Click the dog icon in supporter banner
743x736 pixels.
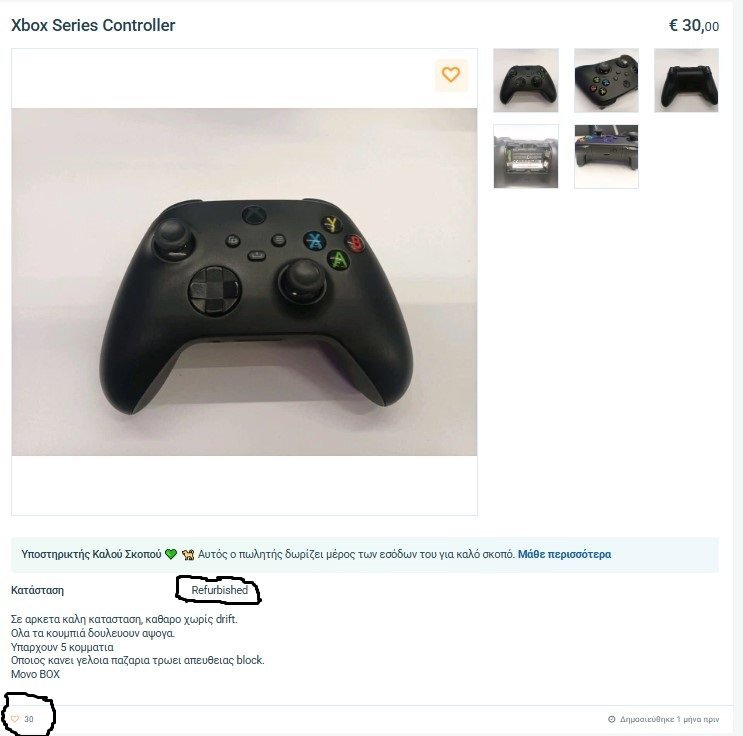pyautogui.click(x=188, y=554)
